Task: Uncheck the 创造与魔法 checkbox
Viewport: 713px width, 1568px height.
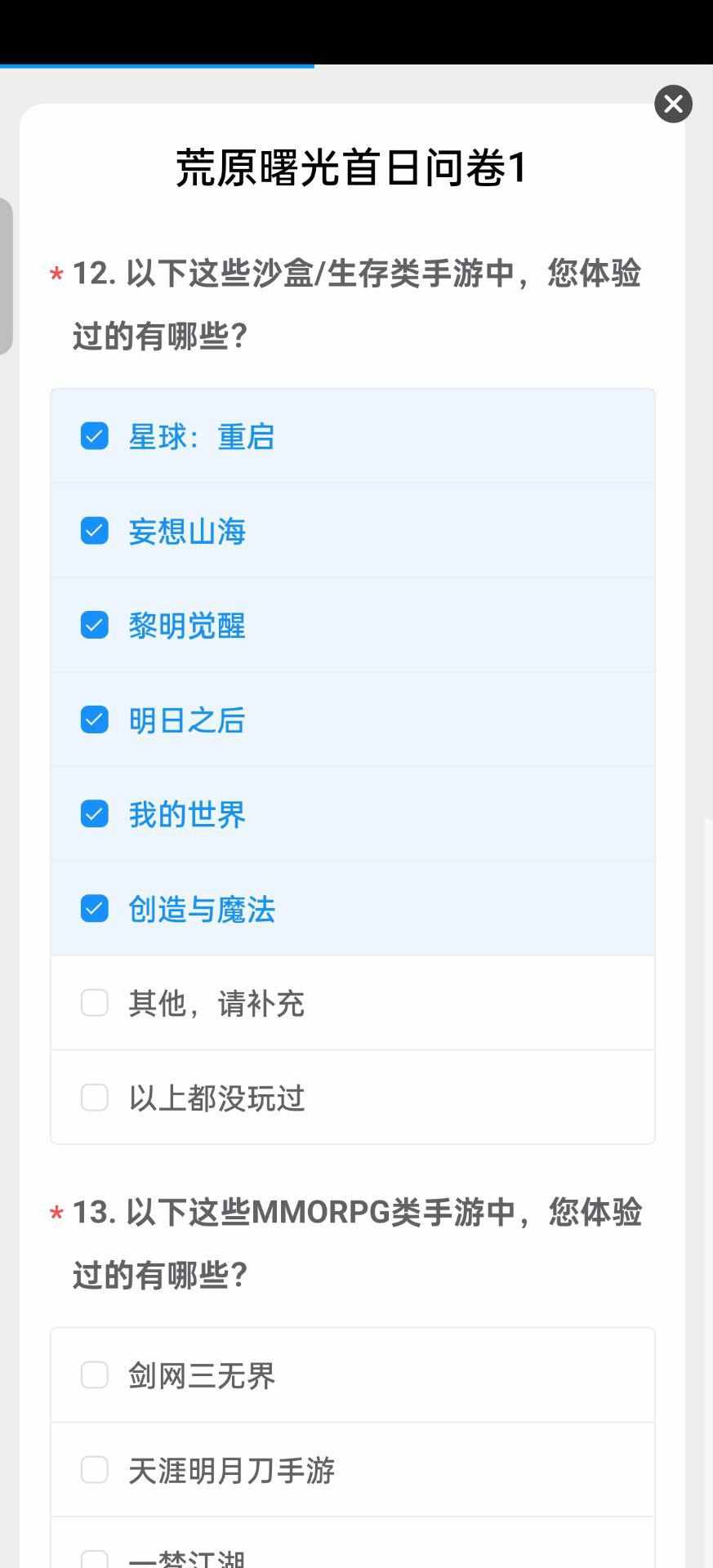Action: 95,908
